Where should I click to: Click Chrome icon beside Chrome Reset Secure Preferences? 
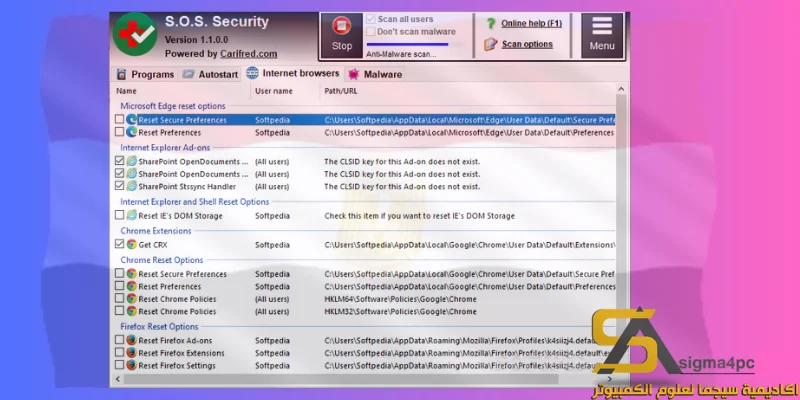point(132,273)
